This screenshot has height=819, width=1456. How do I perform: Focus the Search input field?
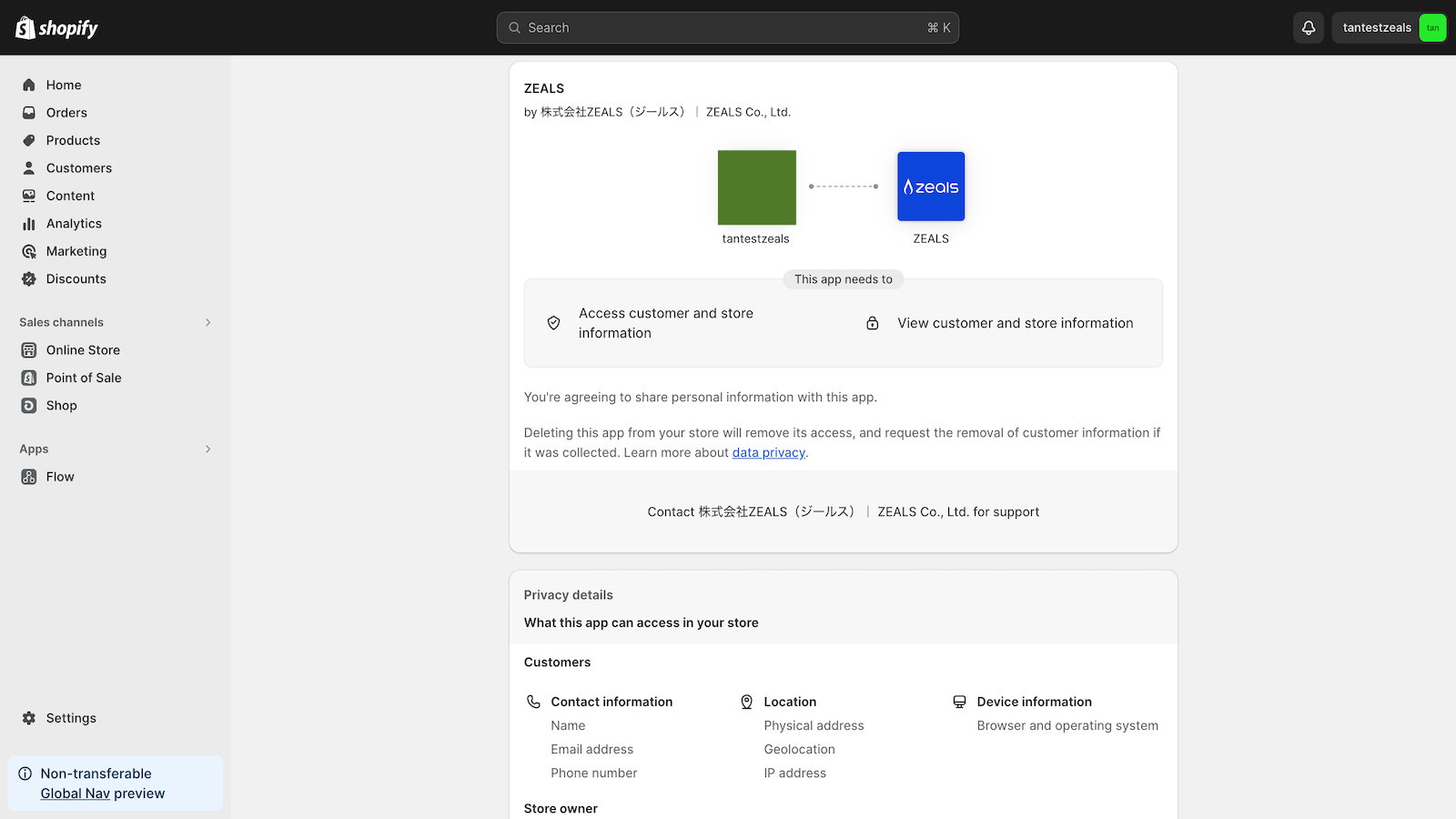(x=728, y=27)
